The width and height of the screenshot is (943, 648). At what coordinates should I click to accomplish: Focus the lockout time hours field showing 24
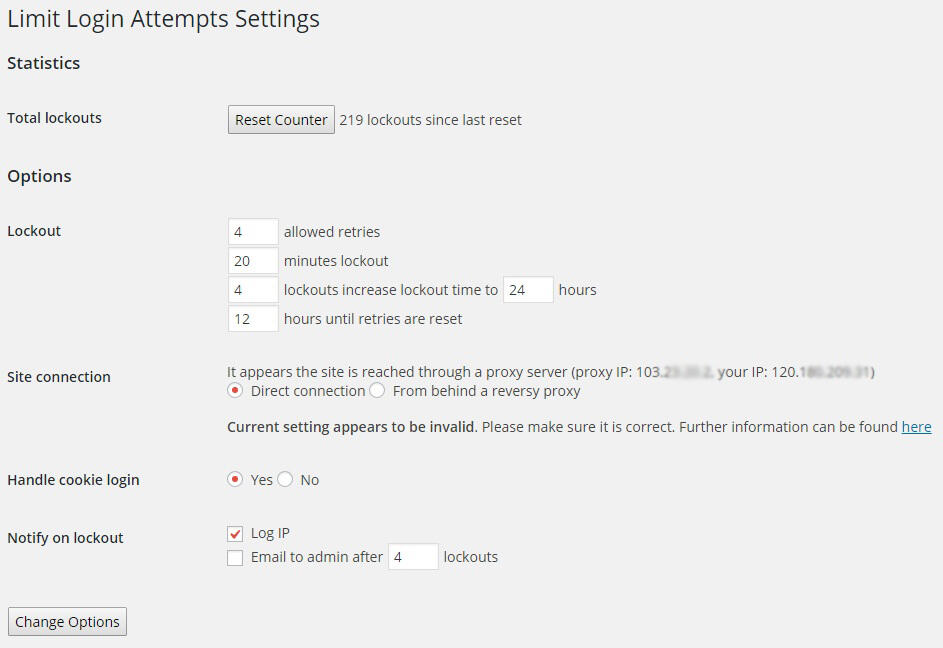pyautogui.click(x=528, y=290)
